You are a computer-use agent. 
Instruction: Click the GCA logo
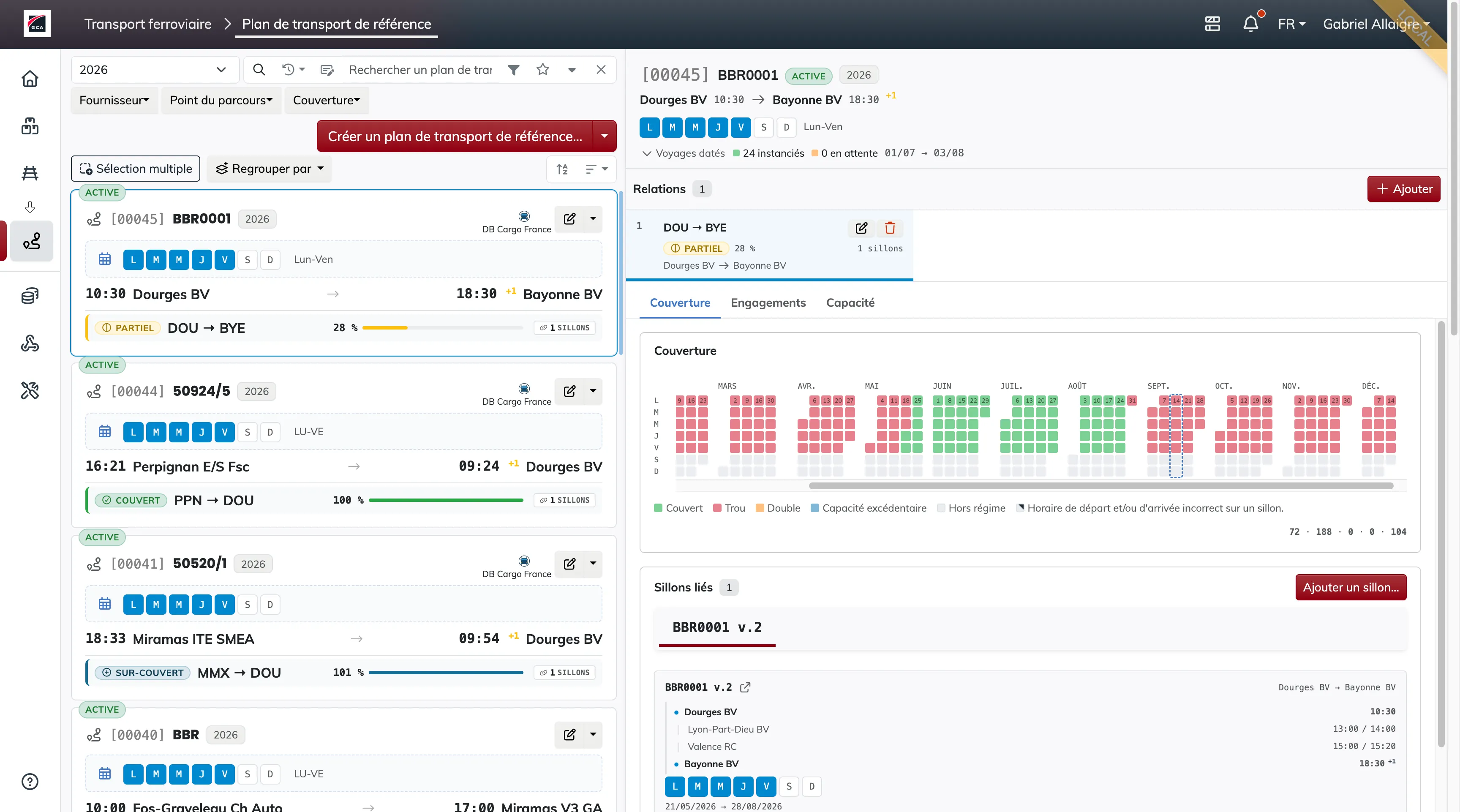37,24
